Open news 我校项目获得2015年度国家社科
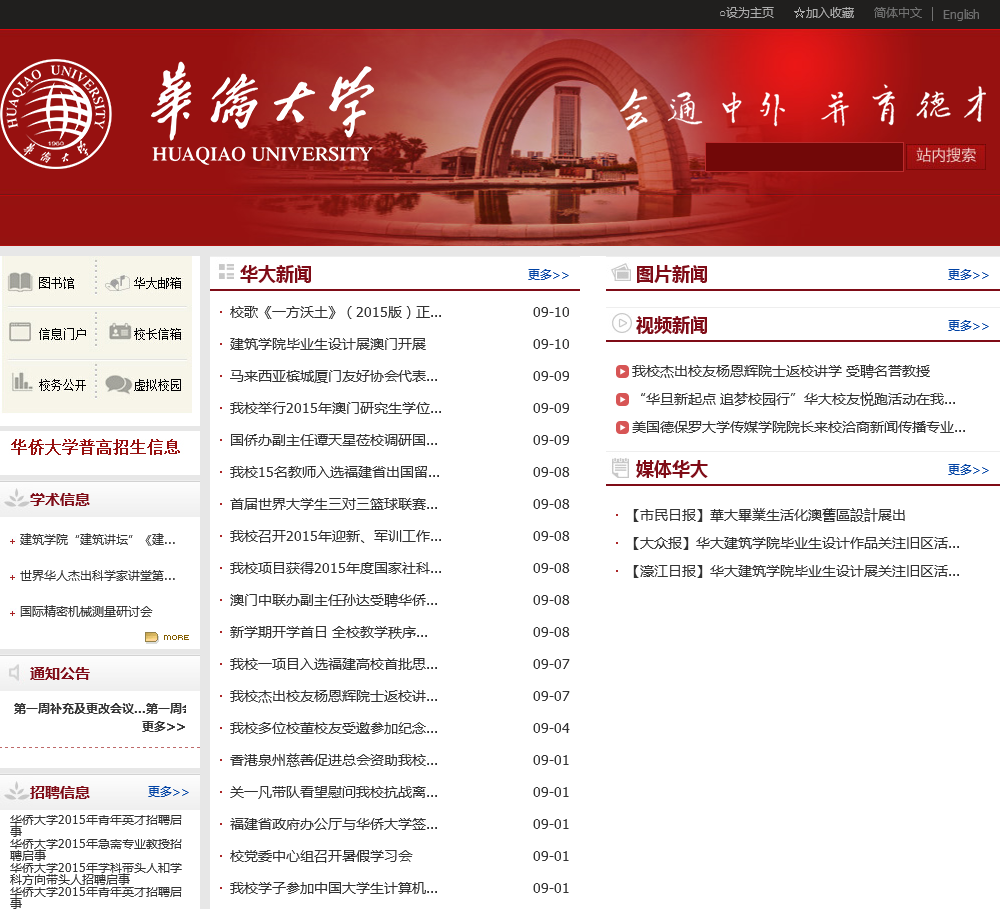1000x909 pixels. pos(335,568)
